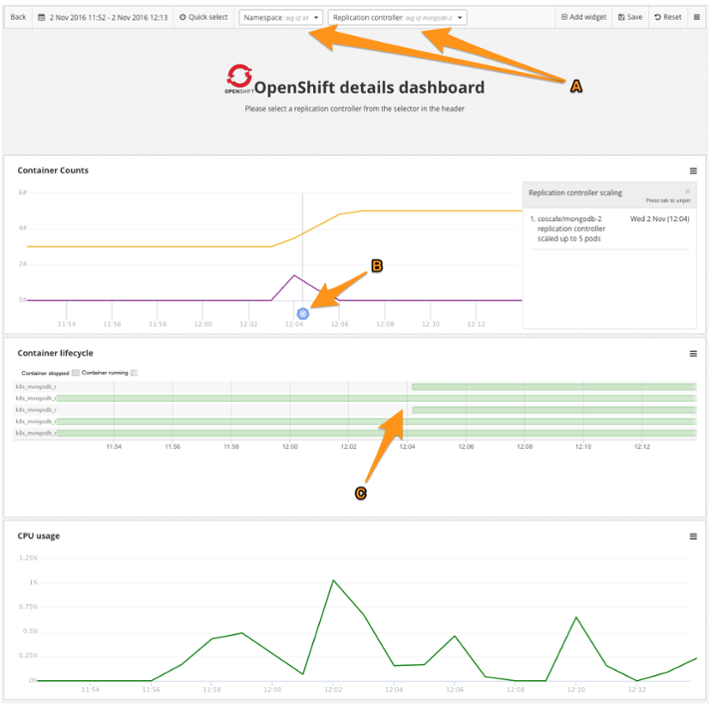Toggle the Container running legend box
The height and width of the screenshot is (706, 711).
[x=134, y=373]
